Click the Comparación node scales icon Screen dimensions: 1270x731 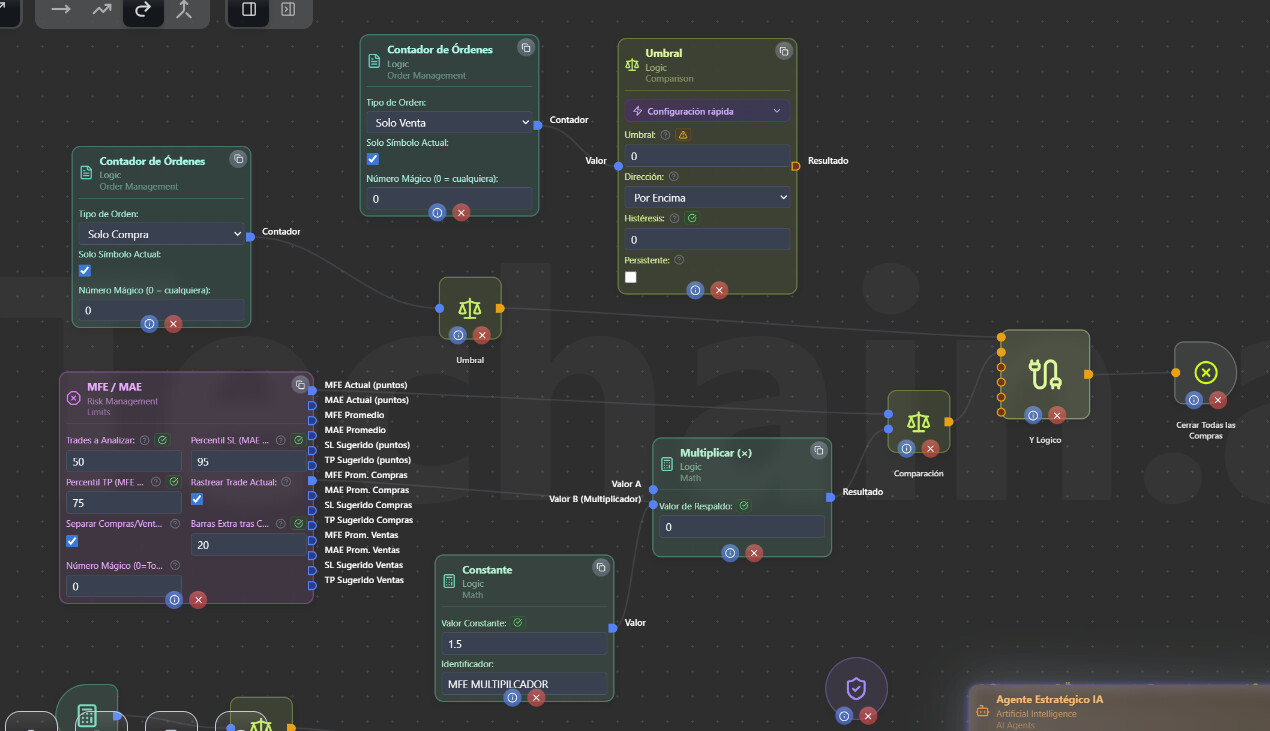[x=918, y=423]
